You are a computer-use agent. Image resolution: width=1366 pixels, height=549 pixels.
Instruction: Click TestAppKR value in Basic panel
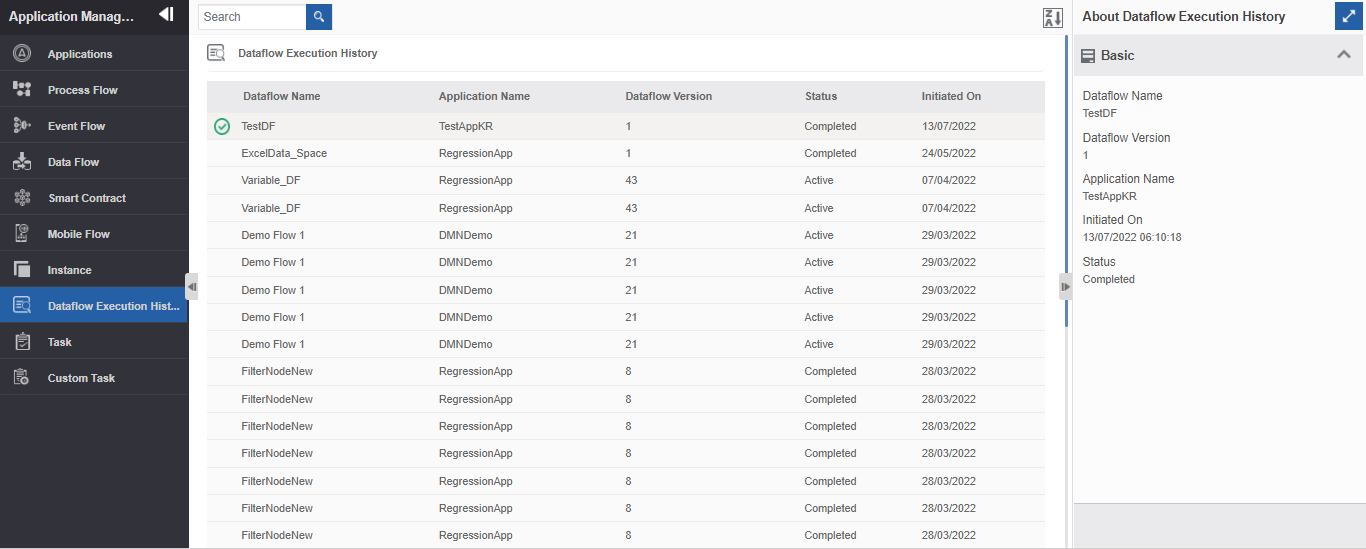coord(1110,196)
